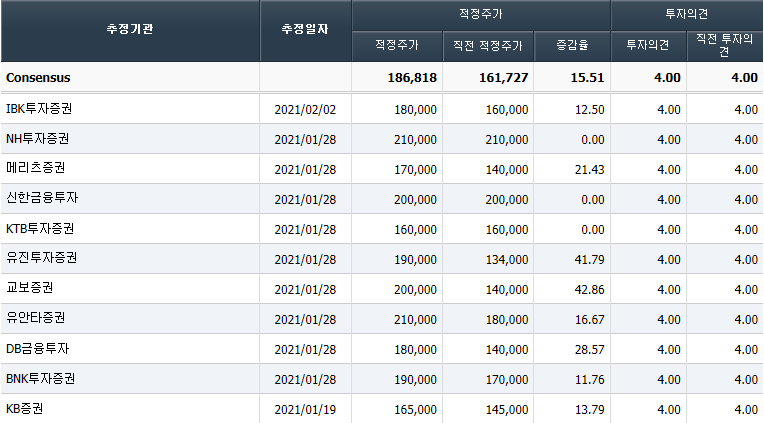
Task: Click the 직전 투자의견 sub-header
Action: [x=725, y=45]
